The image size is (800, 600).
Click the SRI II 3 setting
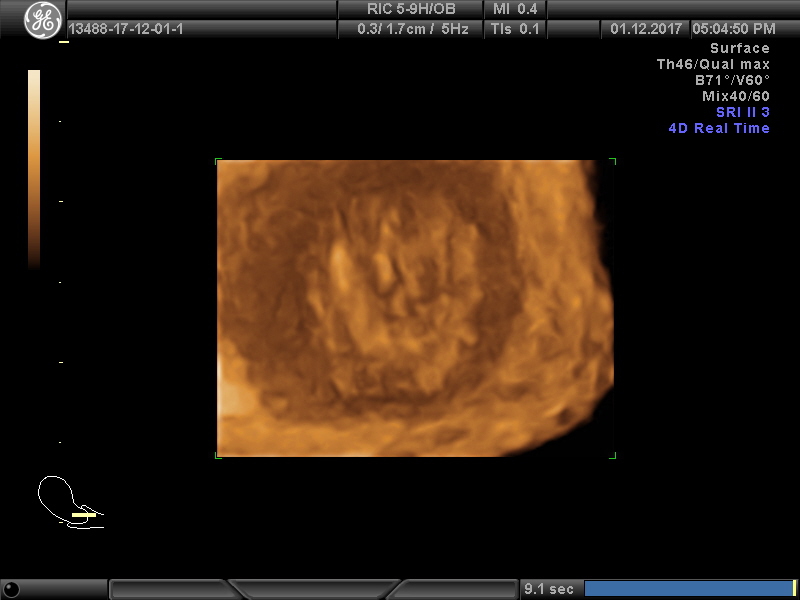click(743, 112)
